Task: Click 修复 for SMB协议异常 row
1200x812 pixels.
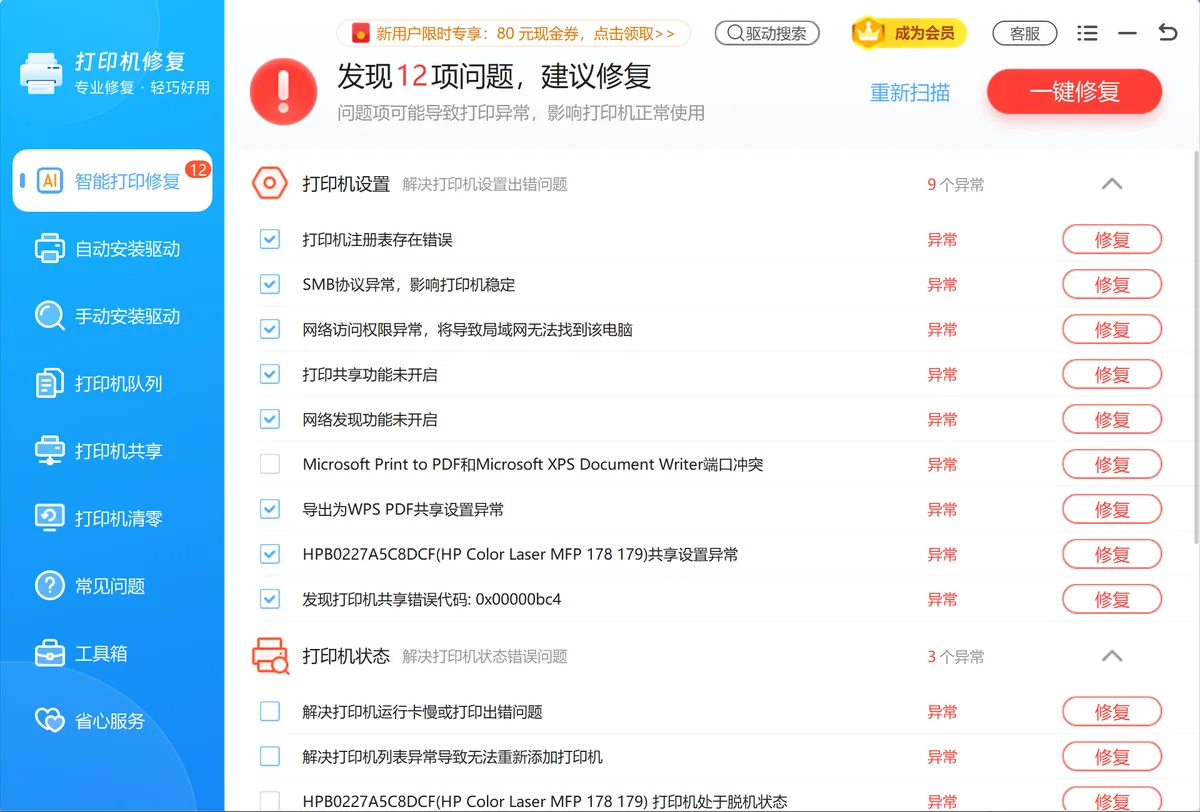Action: 1112,284
